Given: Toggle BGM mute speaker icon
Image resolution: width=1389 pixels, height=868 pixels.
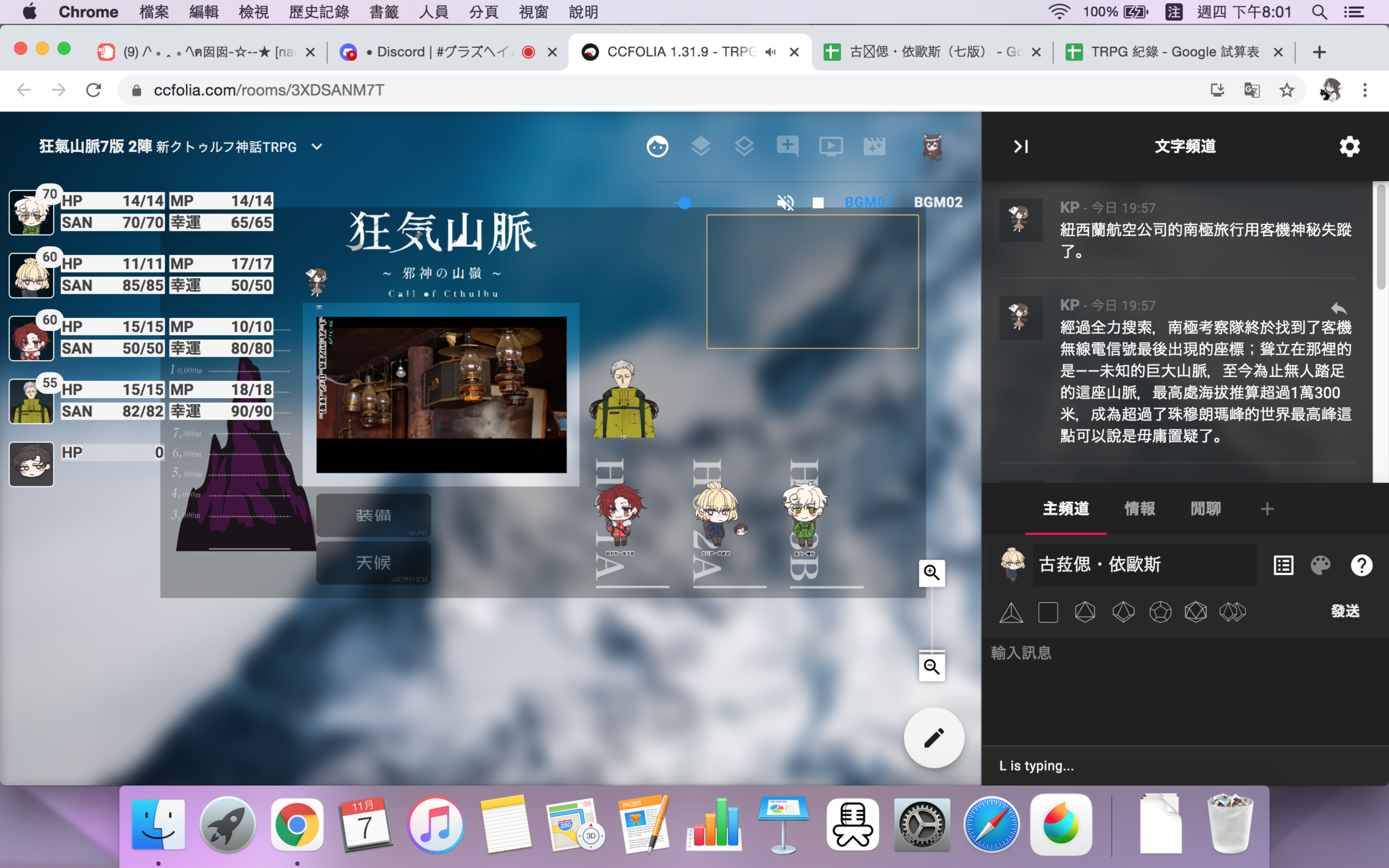Looking at the screenshot, I should 785,202.
